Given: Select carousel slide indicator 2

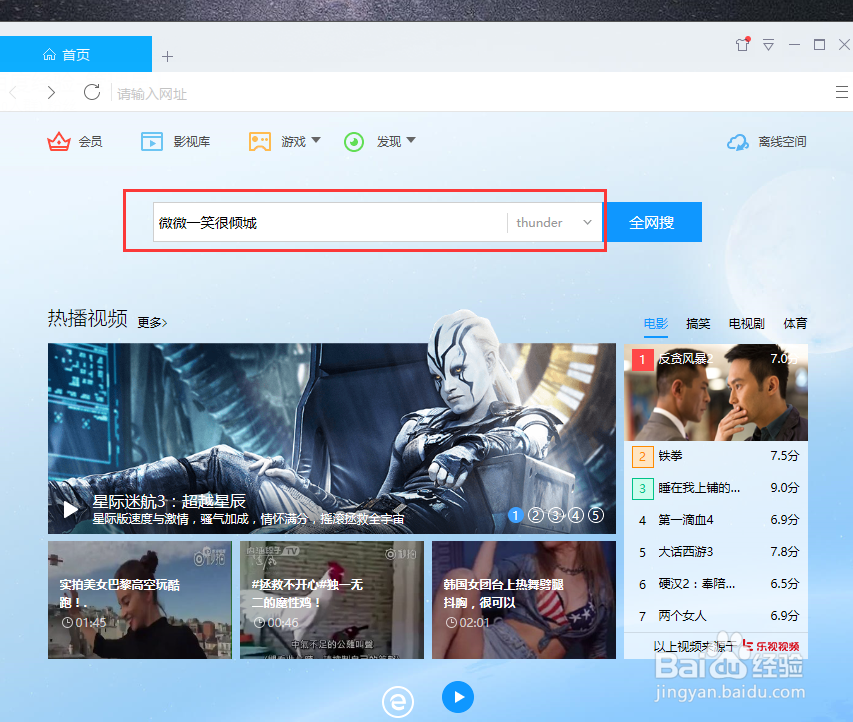Looking at the screenshot, I should point(536,515).
